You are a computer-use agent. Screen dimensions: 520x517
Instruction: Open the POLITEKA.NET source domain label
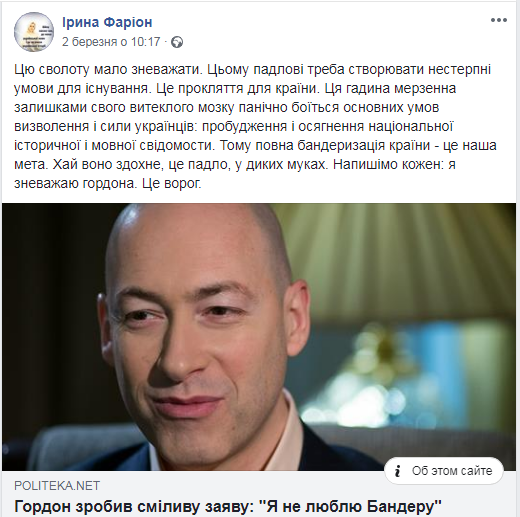pyautogui.click(x=57, y=486)
